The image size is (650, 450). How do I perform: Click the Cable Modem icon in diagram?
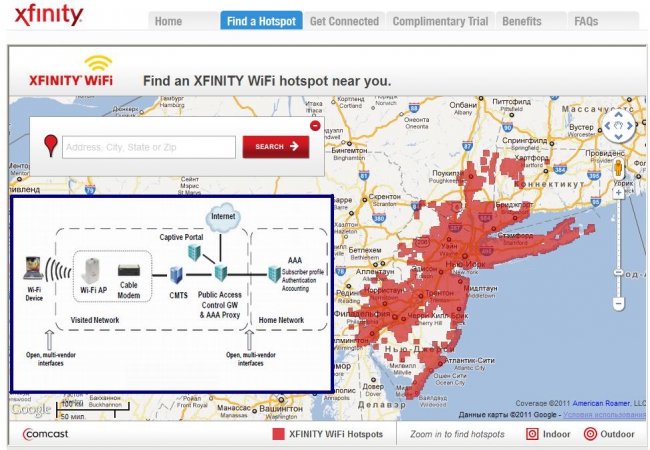(129, 271)
